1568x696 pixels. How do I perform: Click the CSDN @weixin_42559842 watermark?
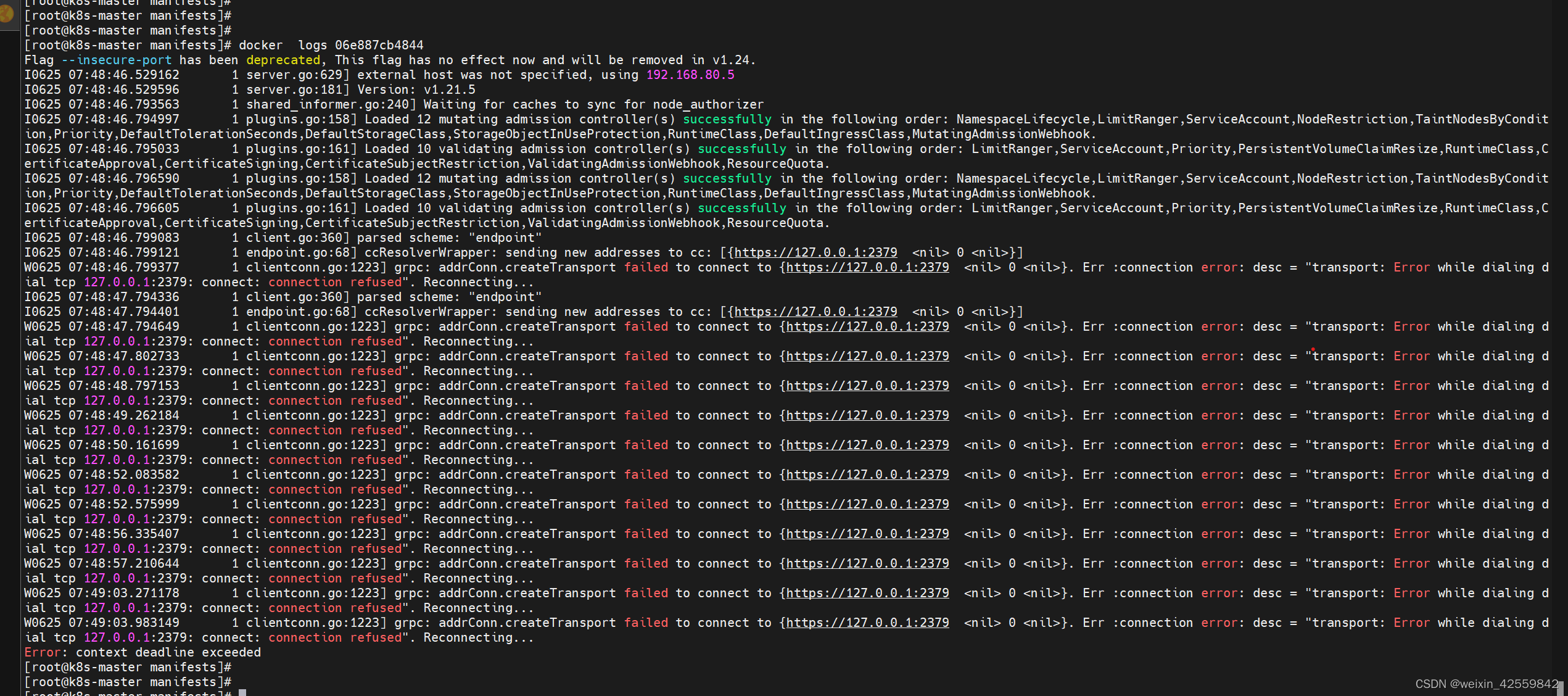[x=1487, y=684]
